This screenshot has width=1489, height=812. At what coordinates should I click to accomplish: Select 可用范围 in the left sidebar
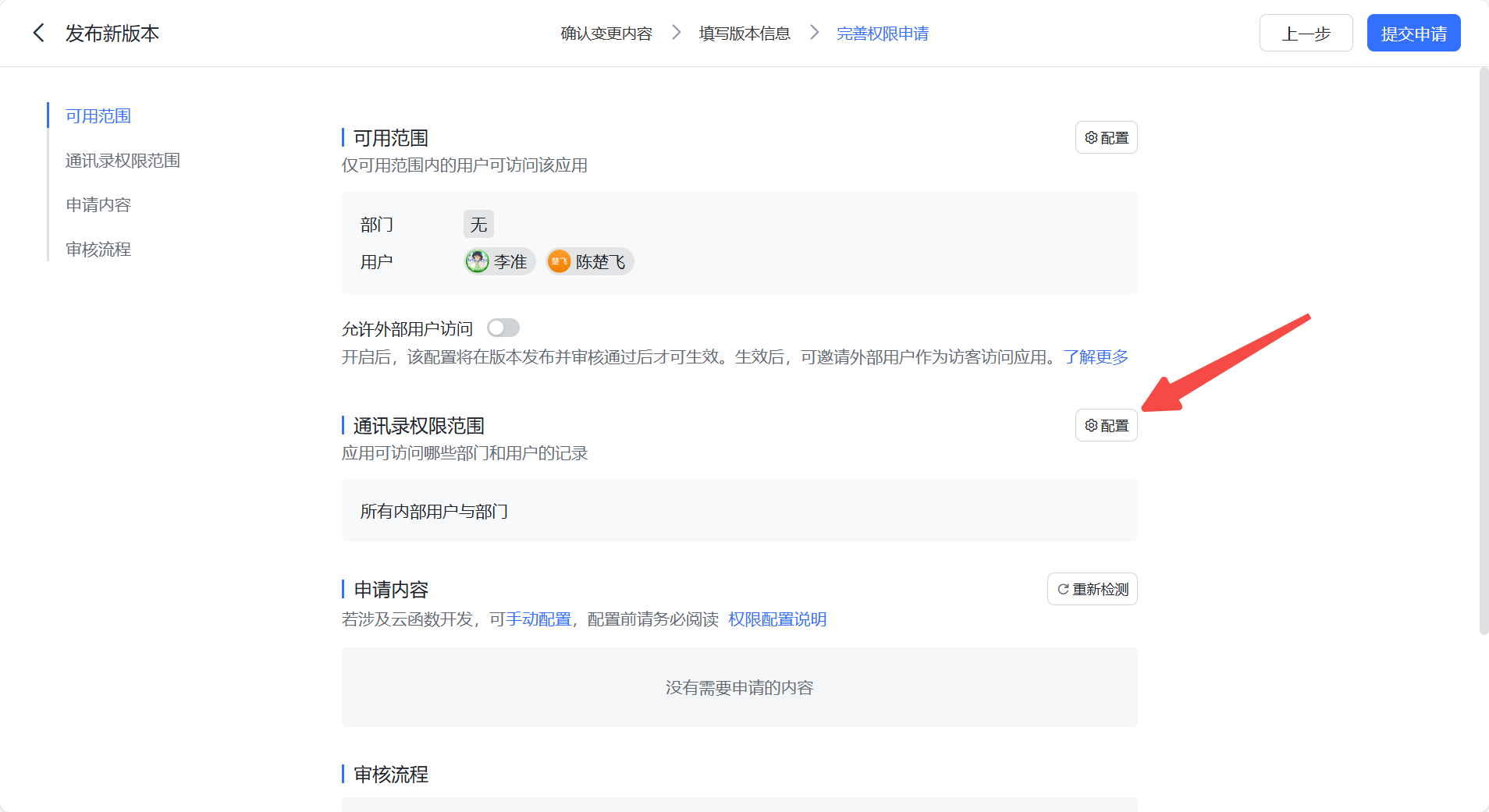pos(98,116)
